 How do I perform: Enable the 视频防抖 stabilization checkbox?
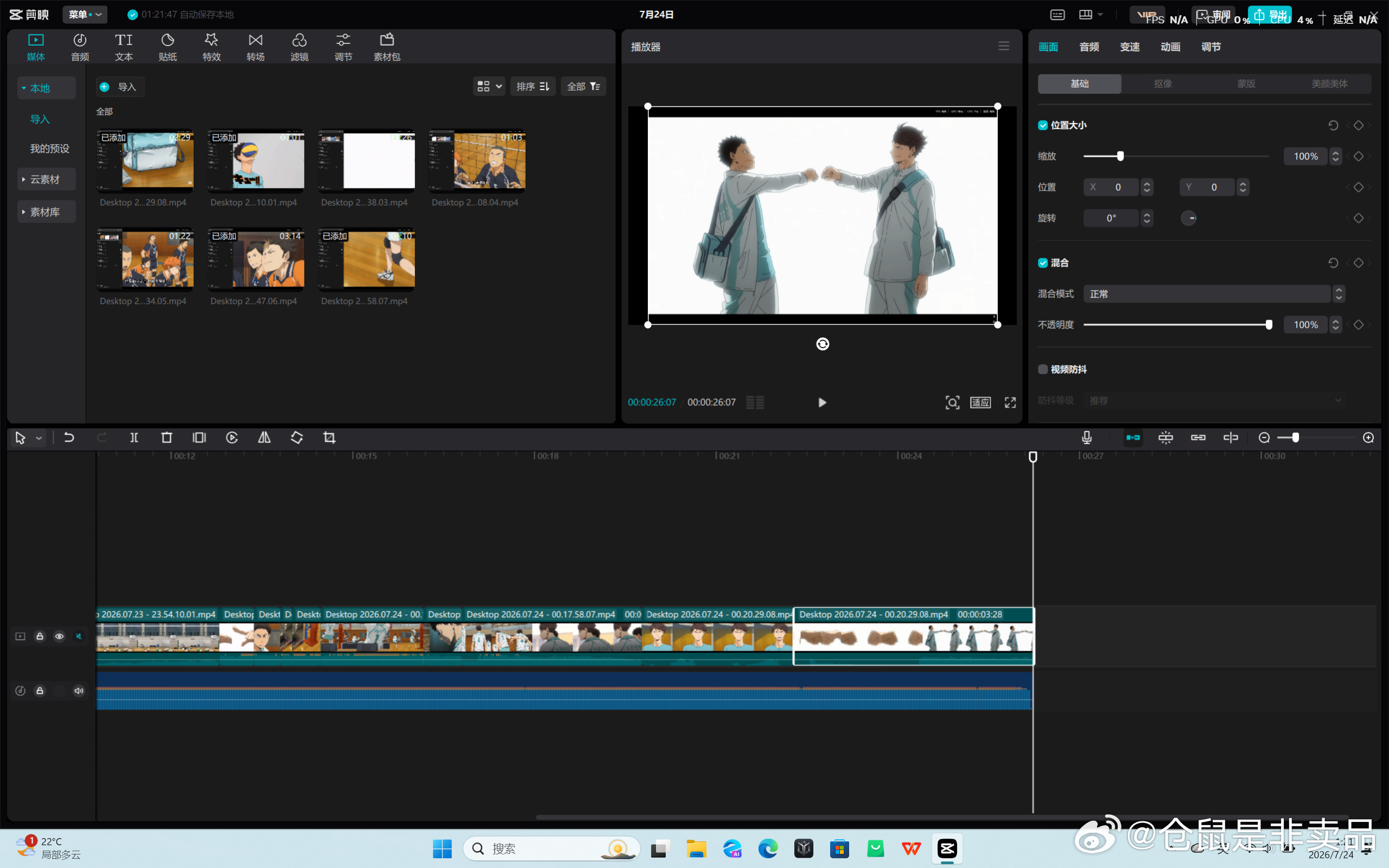(x=1043, y=369)
